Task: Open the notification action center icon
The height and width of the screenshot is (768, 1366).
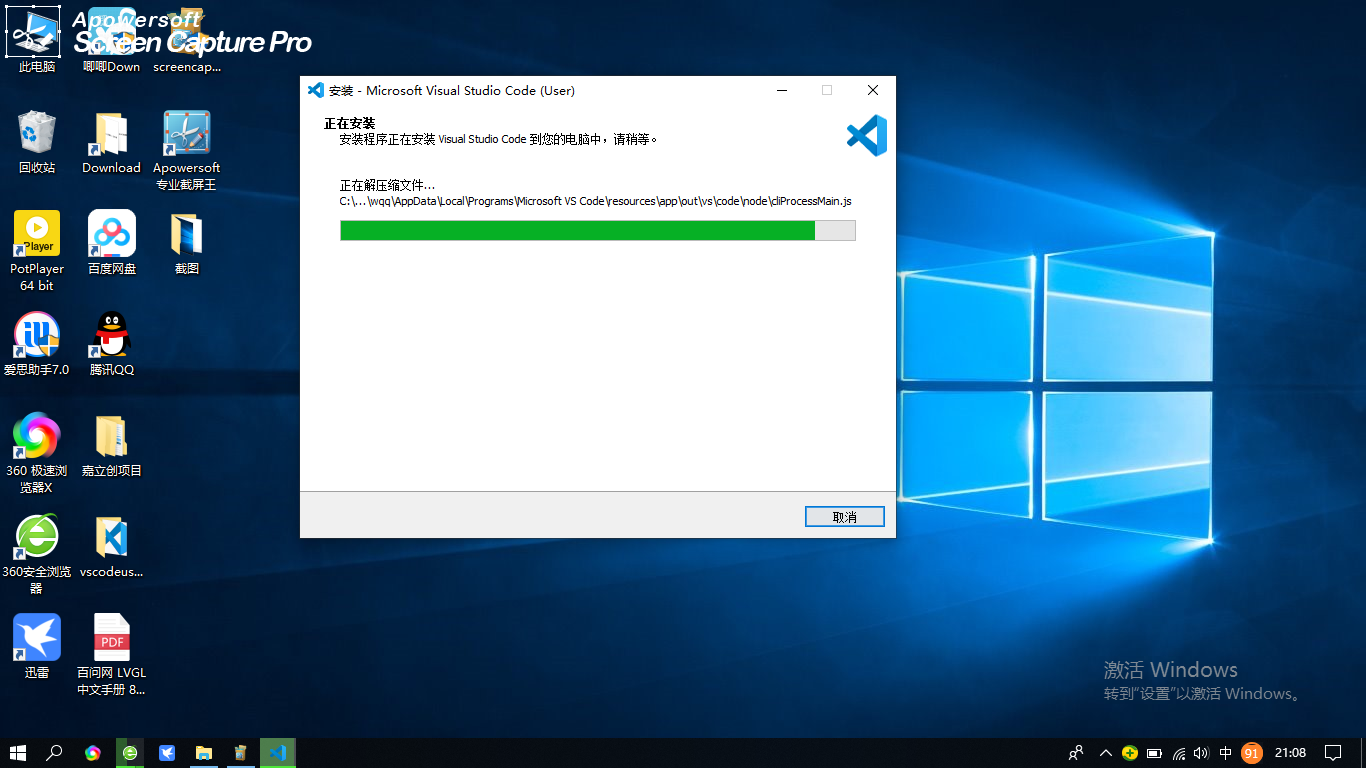Action: [x=1333, y=753]
